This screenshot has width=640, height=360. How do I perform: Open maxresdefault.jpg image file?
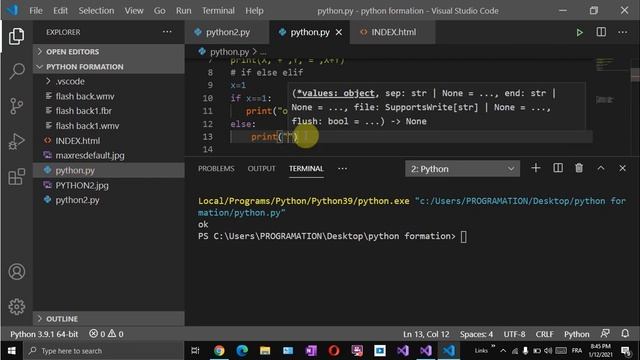point(109,156)
